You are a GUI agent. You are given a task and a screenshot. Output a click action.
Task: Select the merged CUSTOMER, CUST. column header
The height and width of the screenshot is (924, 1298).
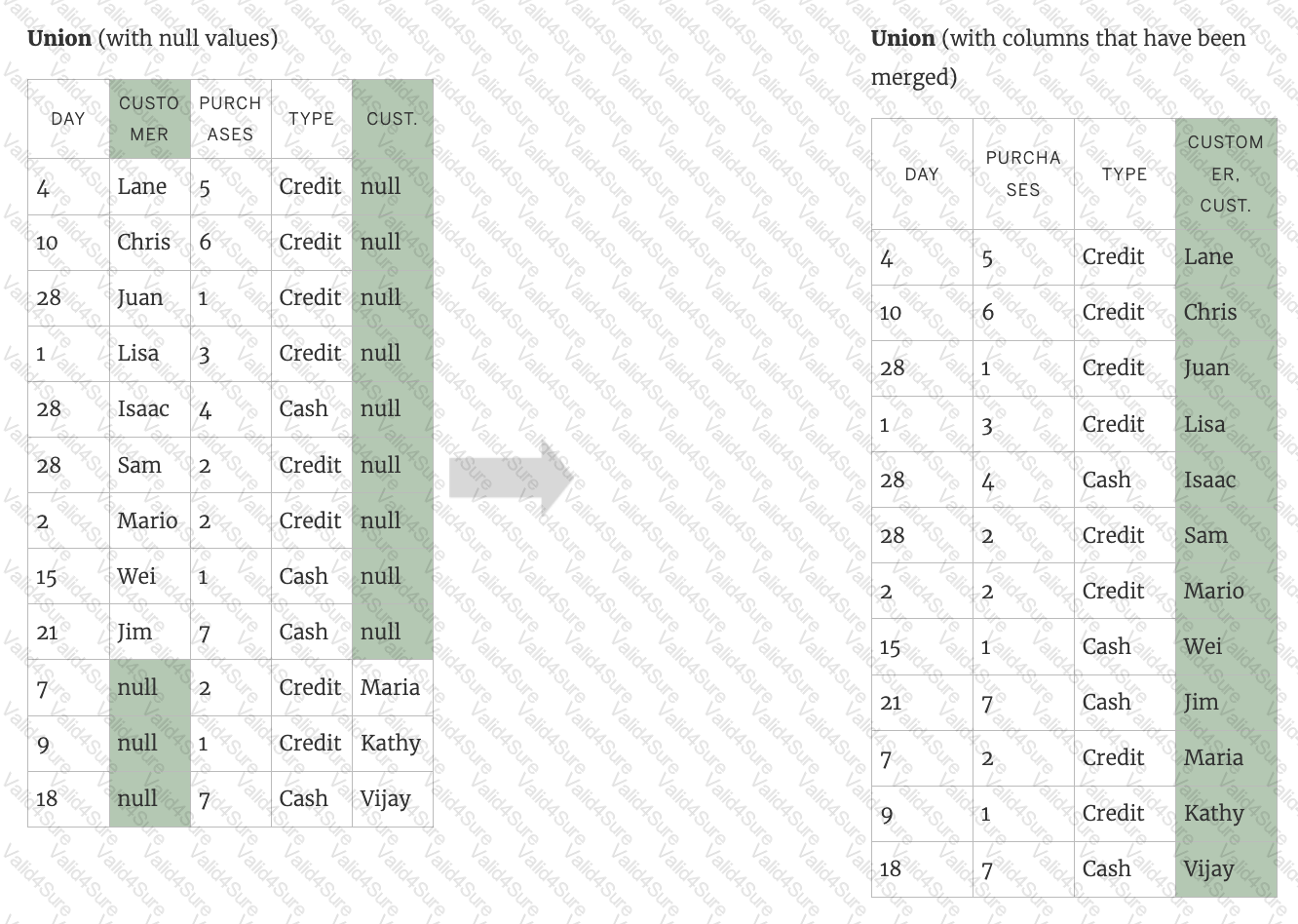(x=1225, y=173)
